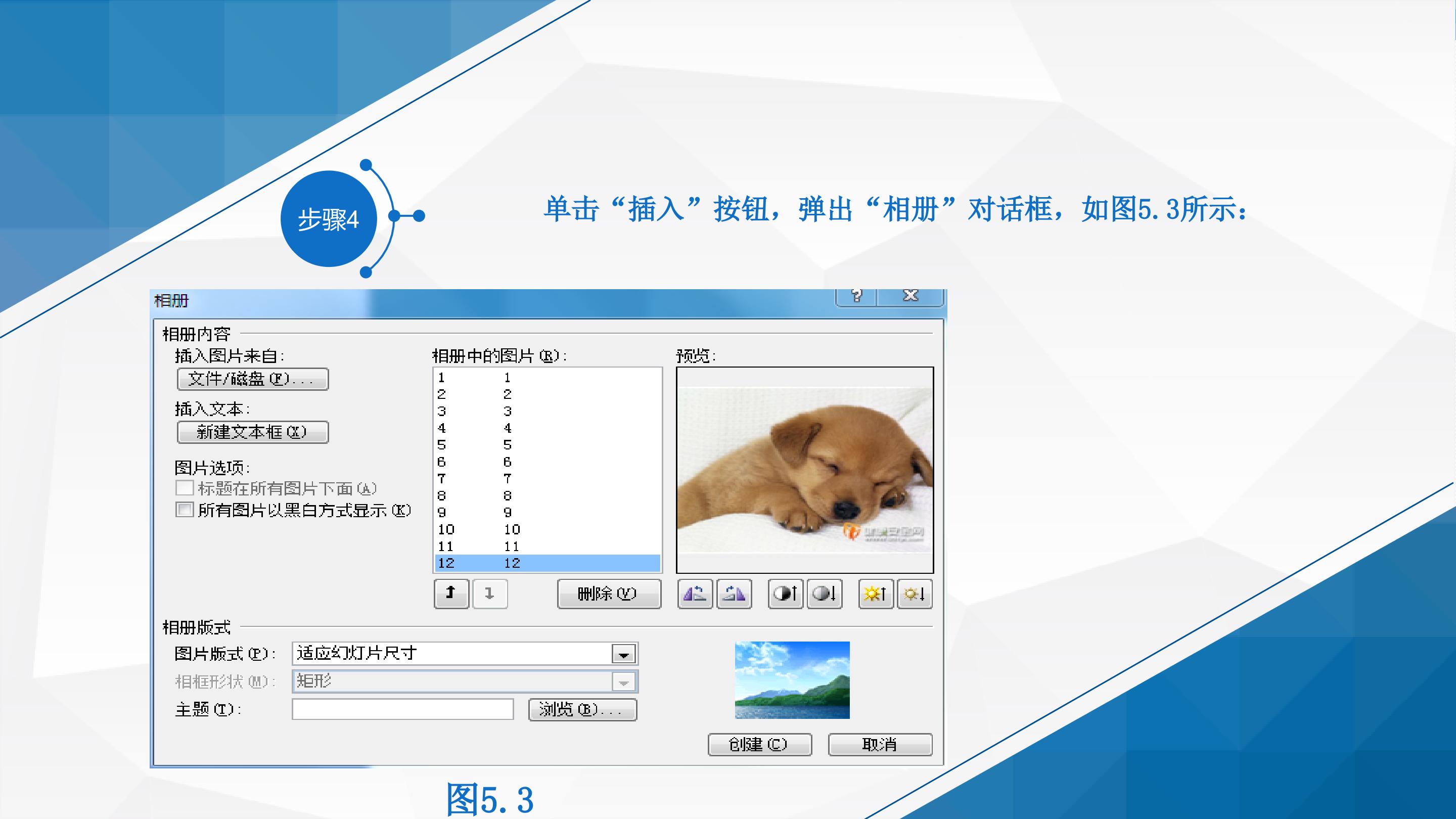The height and width of the screenshot is (819, 1456).
Task: Select picture 5 in the album list
Action: [x=547, y=445]
